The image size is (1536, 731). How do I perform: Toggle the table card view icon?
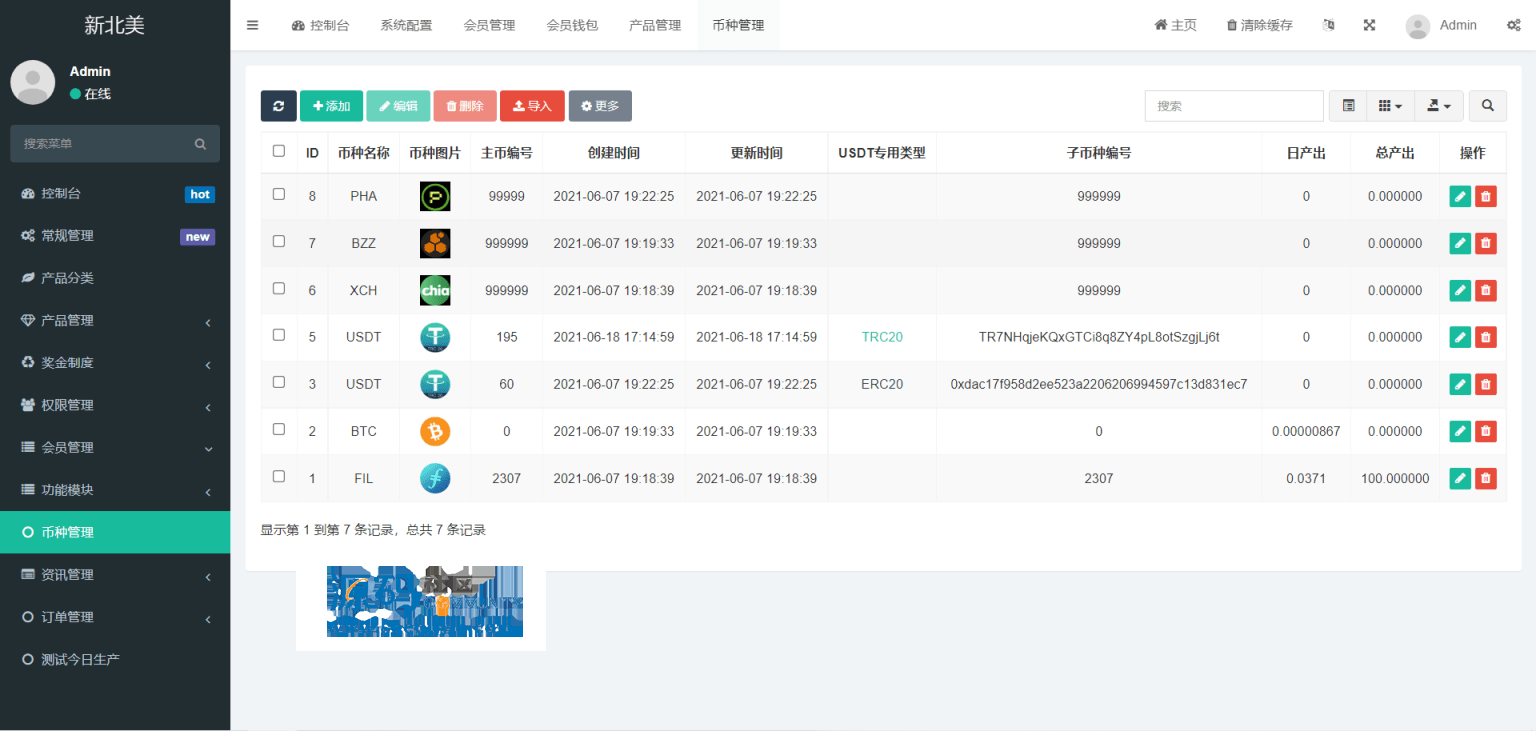coord(1348,106)
